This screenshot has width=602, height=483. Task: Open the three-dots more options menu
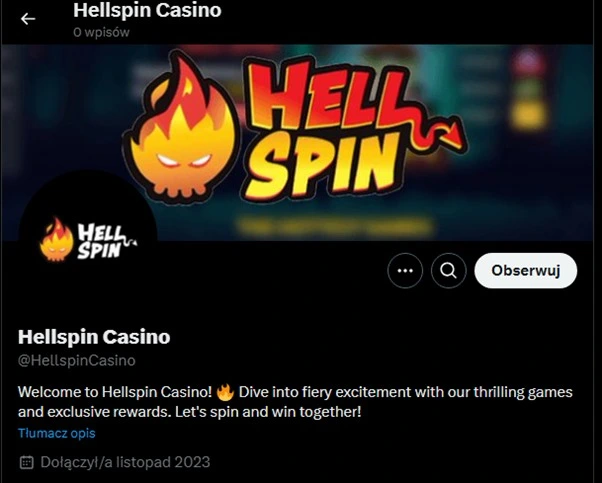(x=405, y=271)
